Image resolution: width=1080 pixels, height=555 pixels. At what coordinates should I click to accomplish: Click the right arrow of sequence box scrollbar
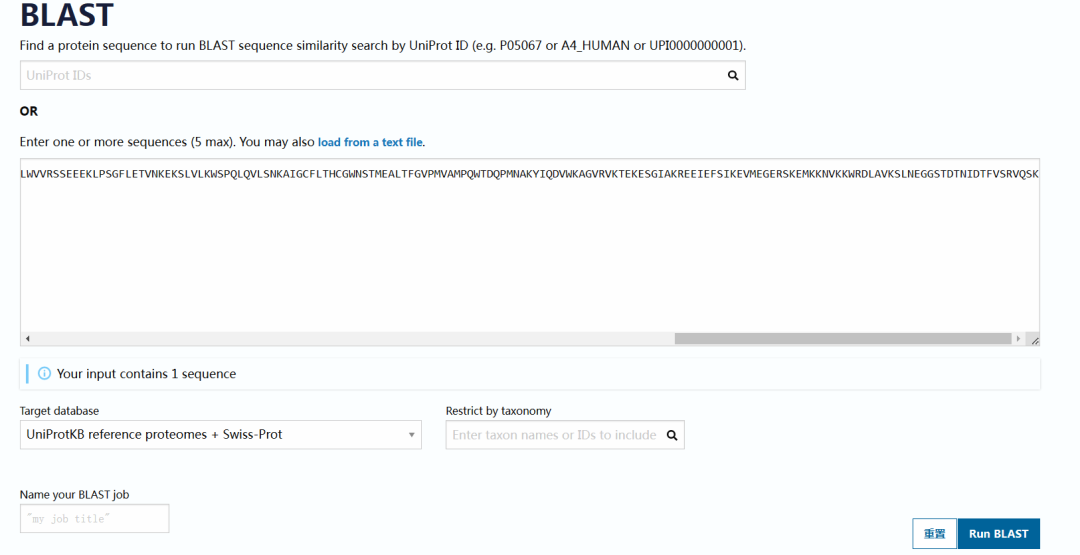coord(1018,339)
